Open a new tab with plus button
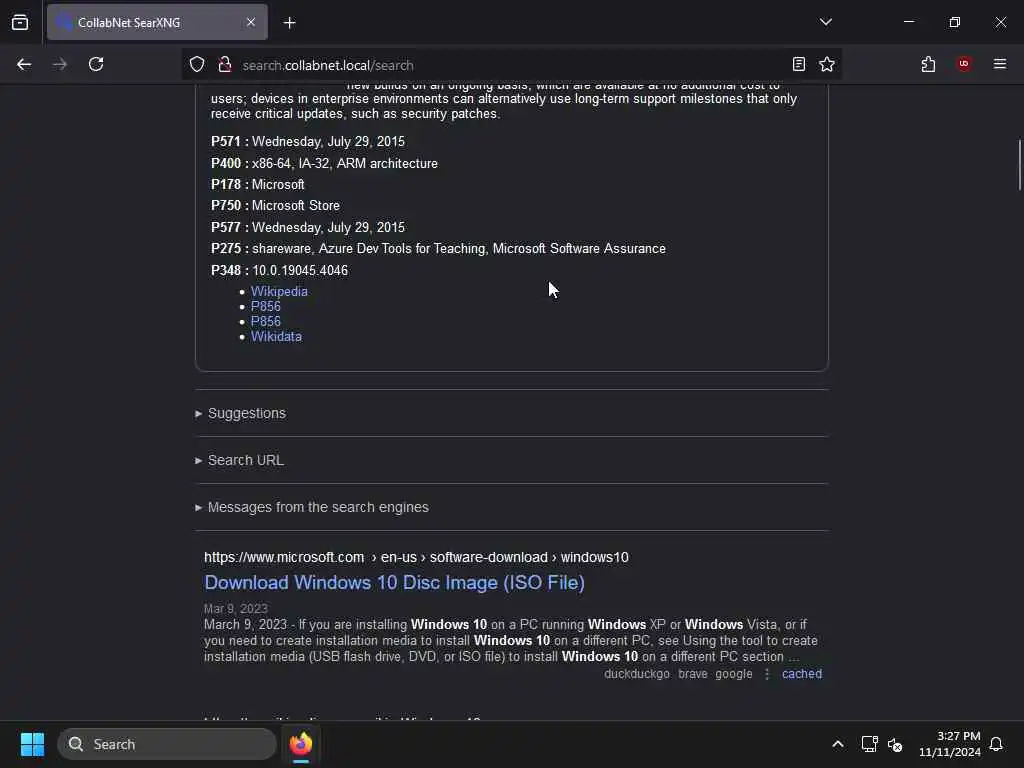This screenshot has width=1024, height=768. [290, 23]
